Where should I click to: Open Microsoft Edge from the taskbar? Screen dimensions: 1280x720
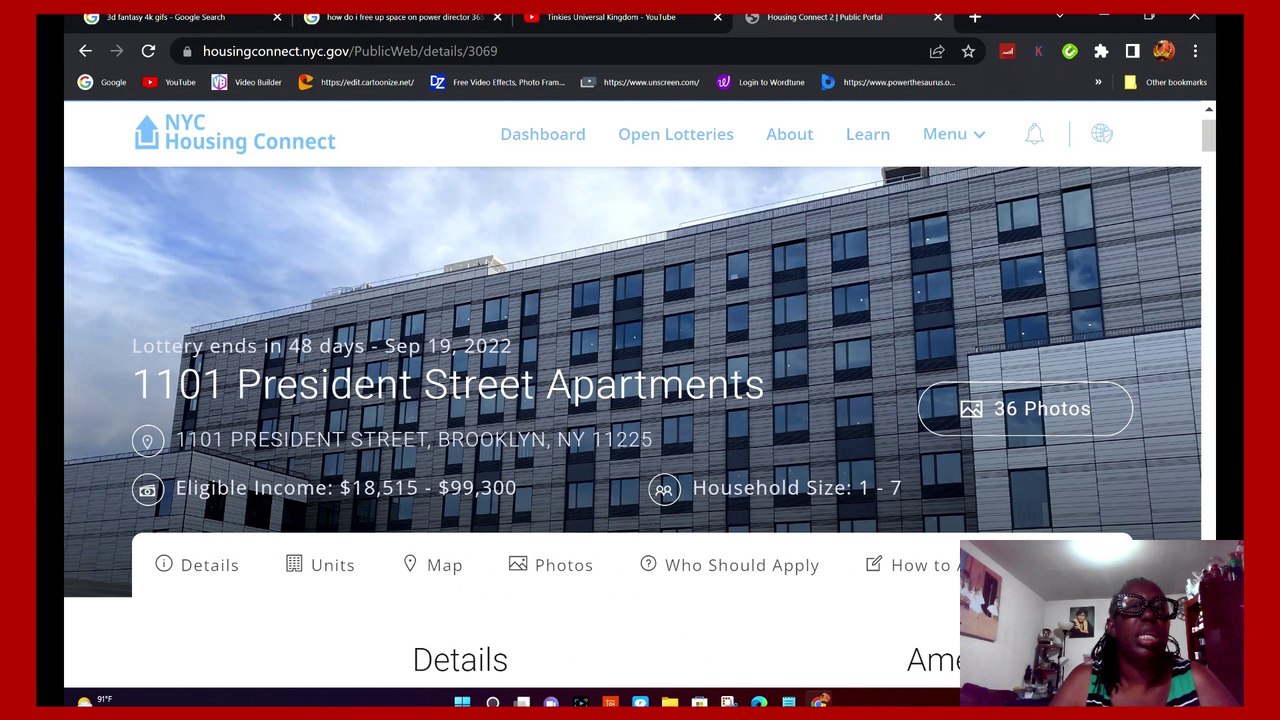[759, 702]
